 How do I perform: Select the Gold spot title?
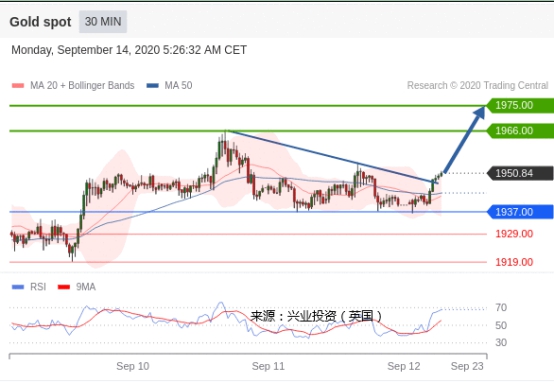40,22
